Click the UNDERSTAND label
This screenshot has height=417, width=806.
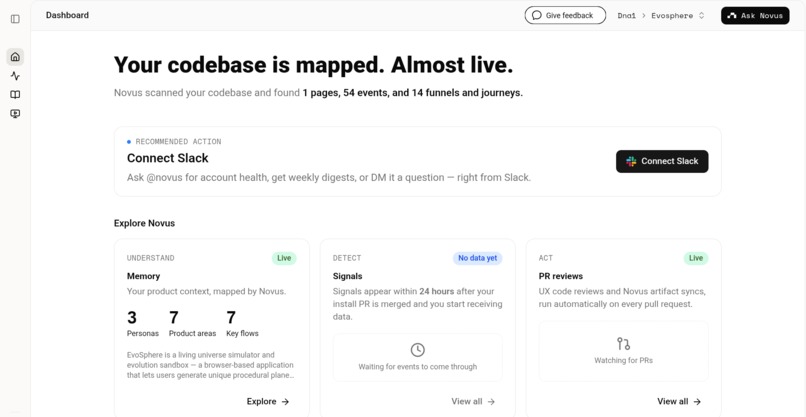click(x=151, y=258)
